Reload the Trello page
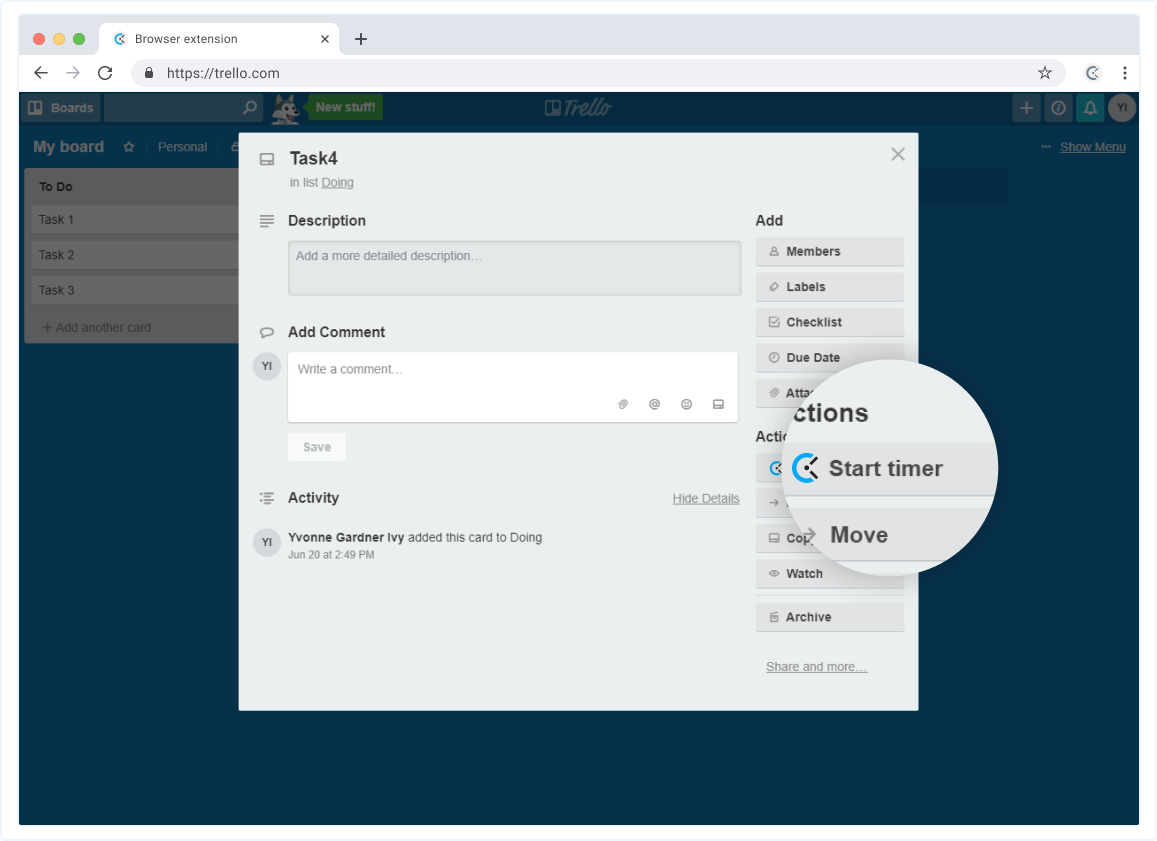 click(105, 73)
